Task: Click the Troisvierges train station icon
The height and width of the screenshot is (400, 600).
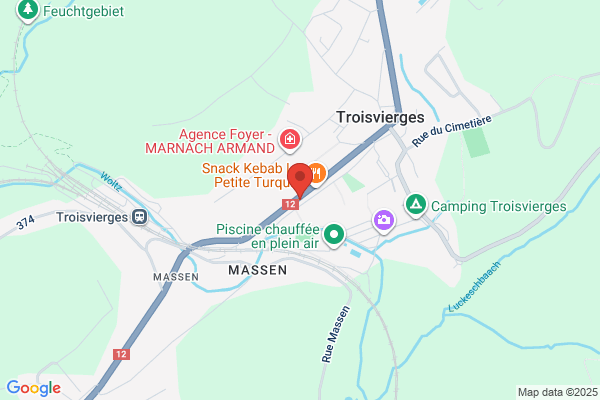Action: click(140, 217)
